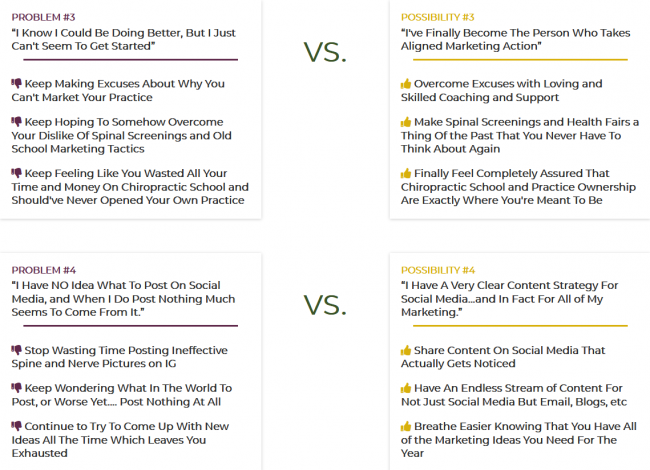The image size is (650, 470).
Task: Click thumbs-down icon beside 'Keep Feeling Like You Wasted'
Action: click(16, 173)
